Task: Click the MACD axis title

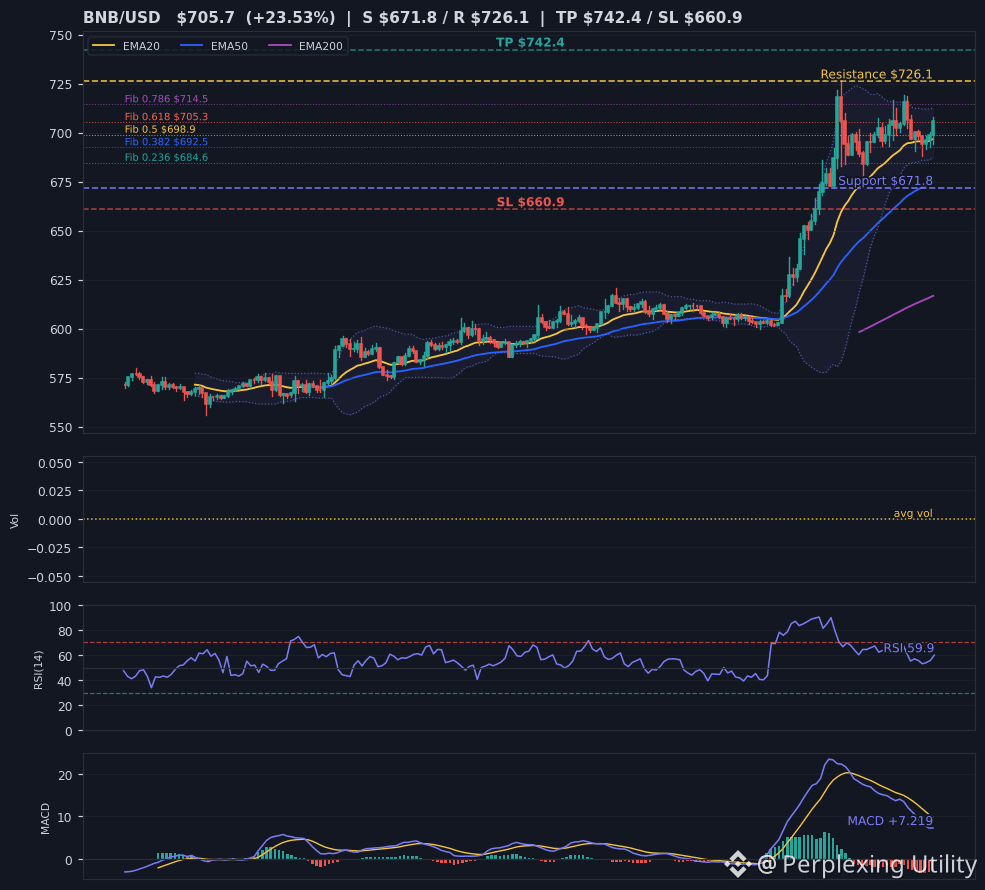Action: 45,818
